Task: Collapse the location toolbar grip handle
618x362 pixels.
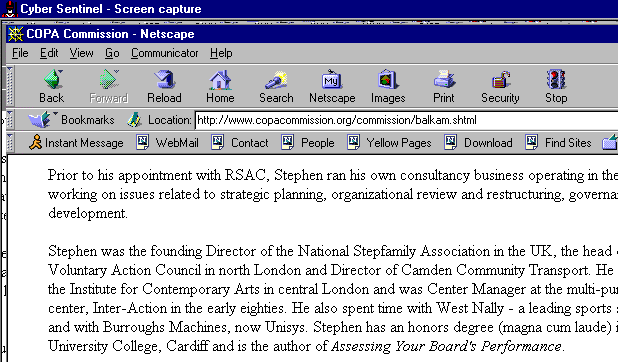Action: tap(10, 120)
